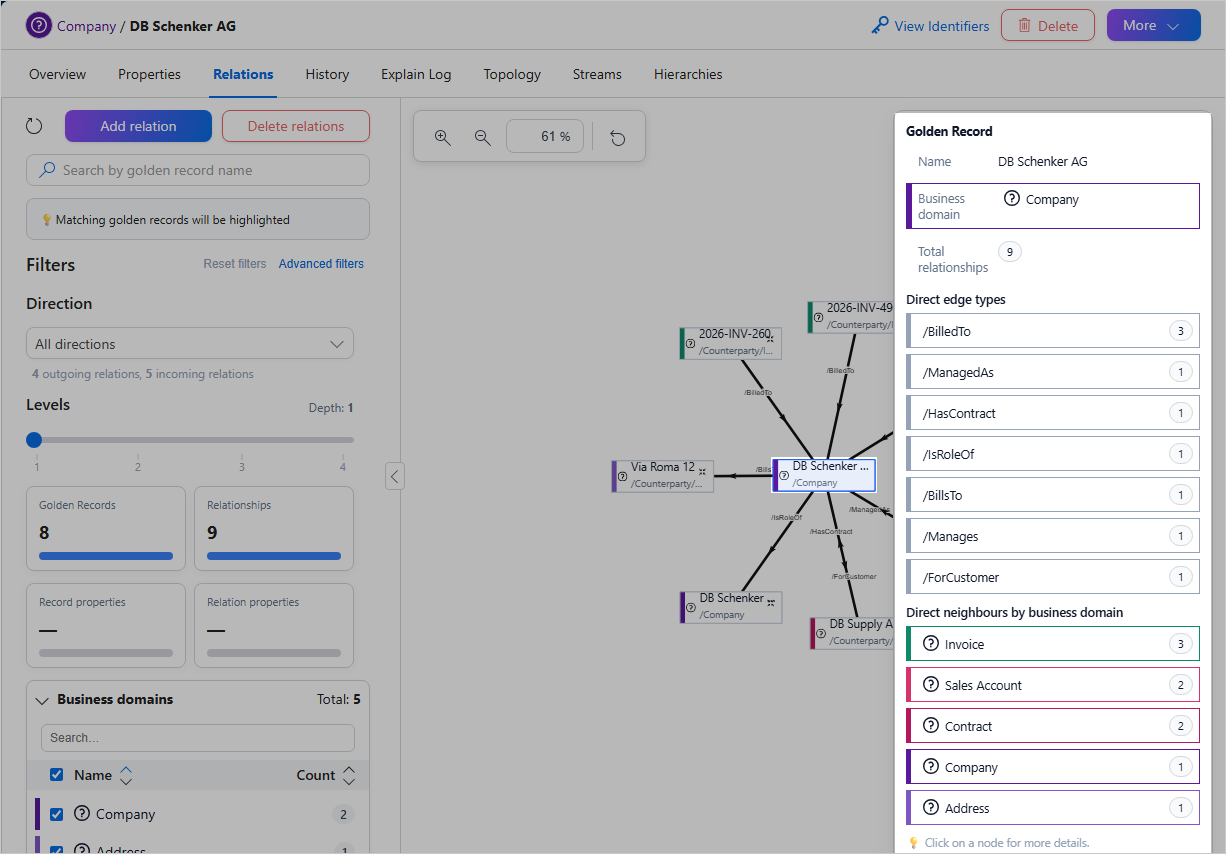Screen dimensions: 1226x854
Task: Click the Company breadcrumb link
Action: (86, 26)
